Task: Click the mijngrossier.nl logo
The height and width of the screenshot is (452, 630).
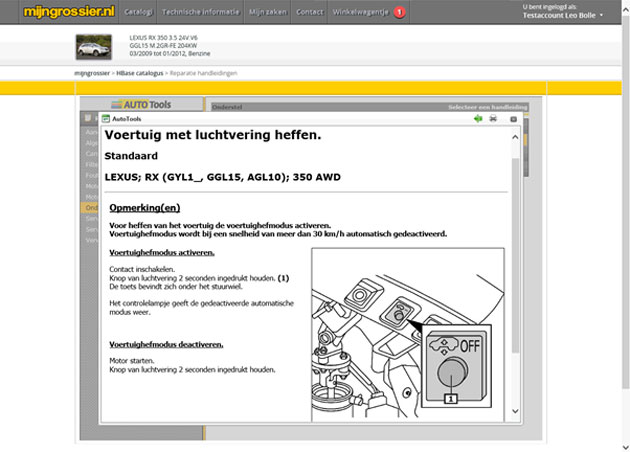Action: click(x=69, y=12)
